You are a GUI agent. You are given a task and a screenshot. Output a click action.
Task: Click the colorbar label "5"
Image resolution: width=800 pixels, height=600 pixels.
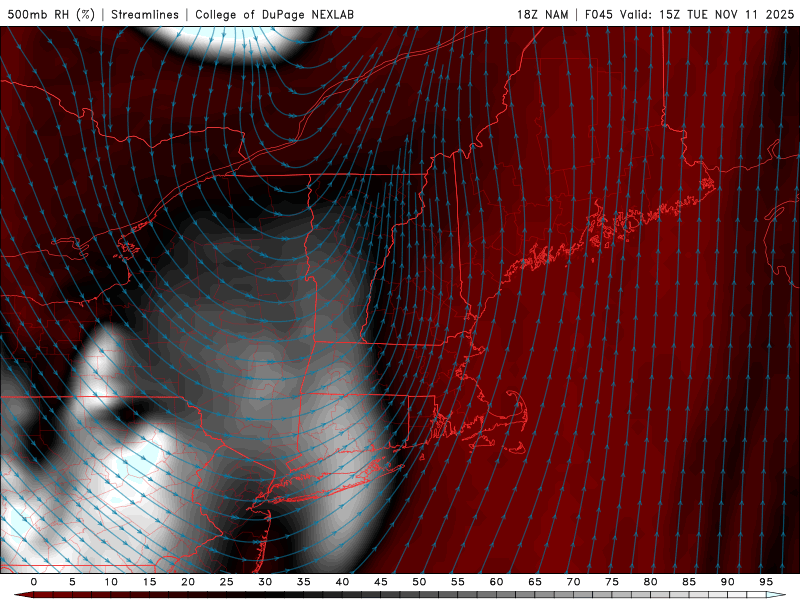point(72,582)
